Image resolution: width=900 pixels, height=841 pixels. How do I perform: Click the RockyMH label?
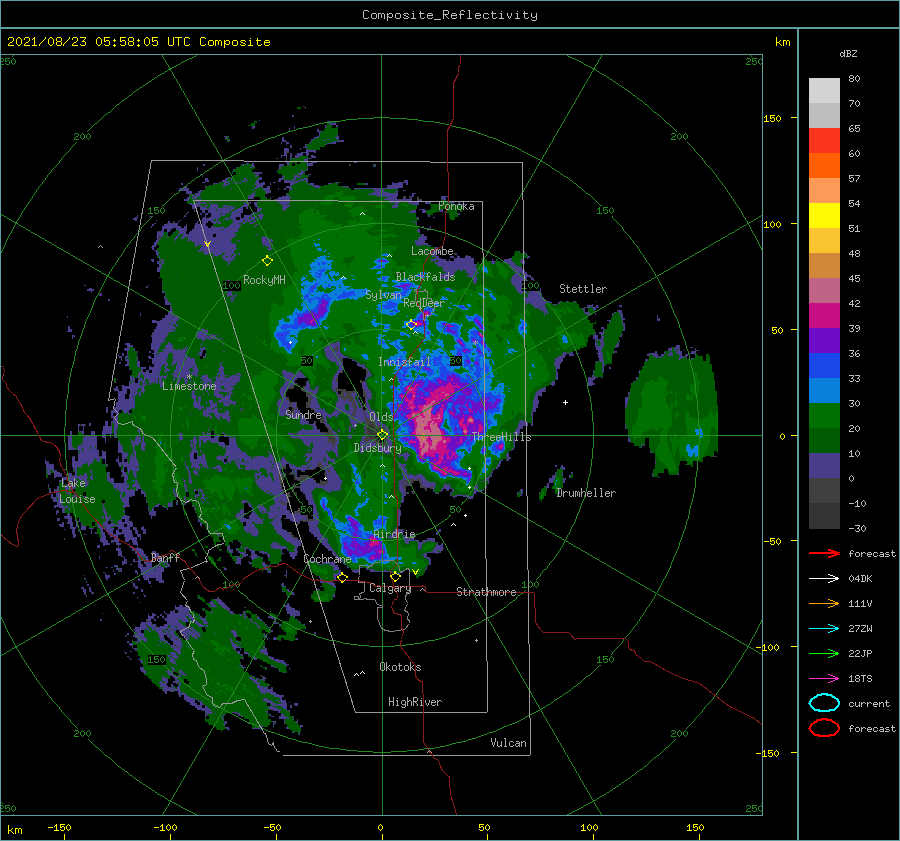264,280
